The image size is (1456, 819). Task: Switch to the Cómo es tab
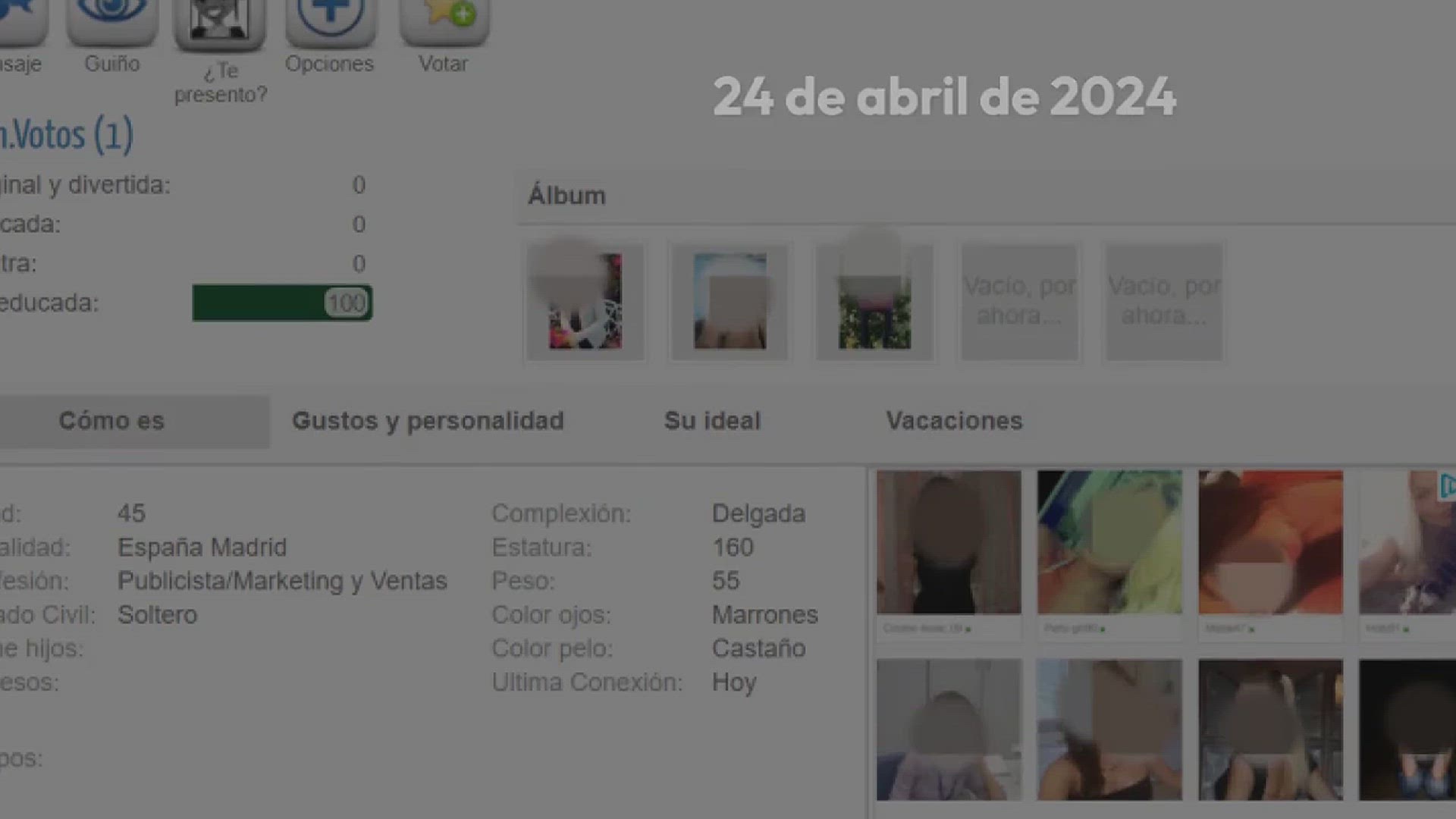(112, 421)
